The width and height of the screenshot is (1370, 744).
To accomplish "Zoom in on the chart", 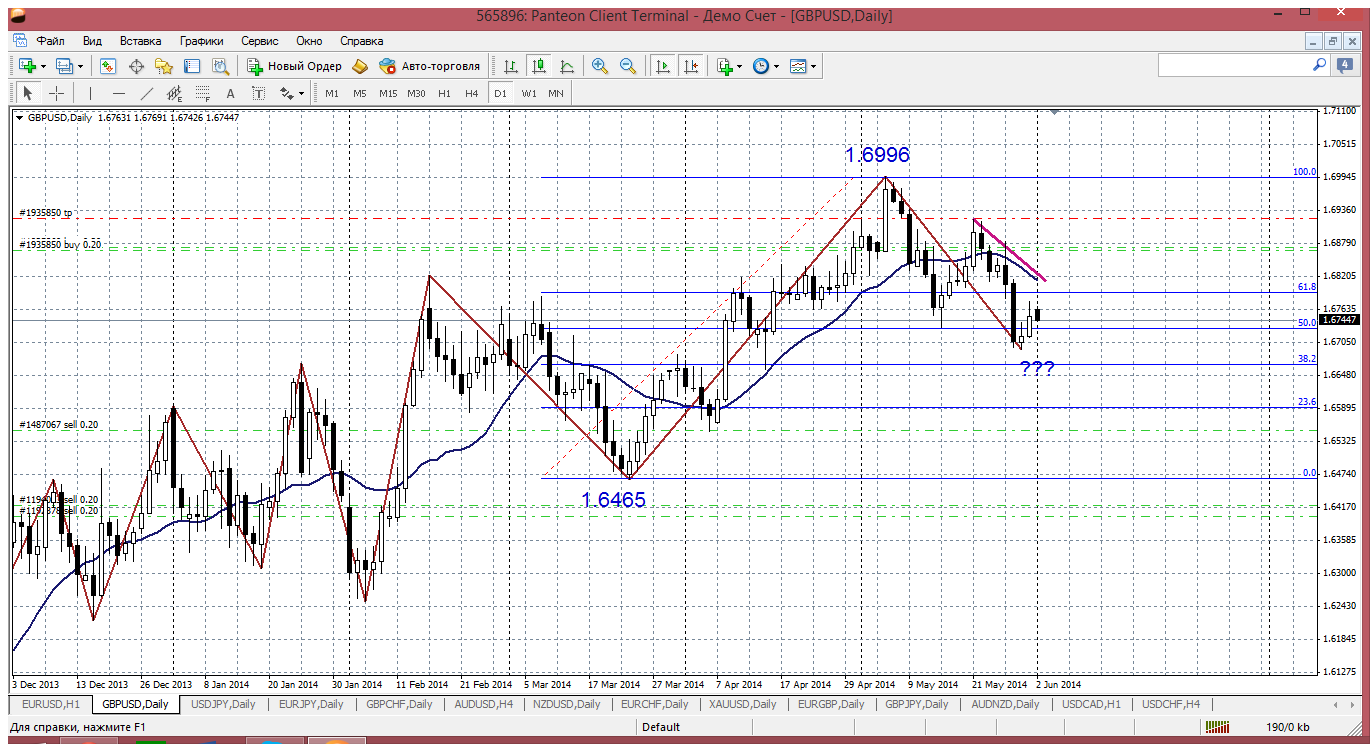I will tap(600, 66).
